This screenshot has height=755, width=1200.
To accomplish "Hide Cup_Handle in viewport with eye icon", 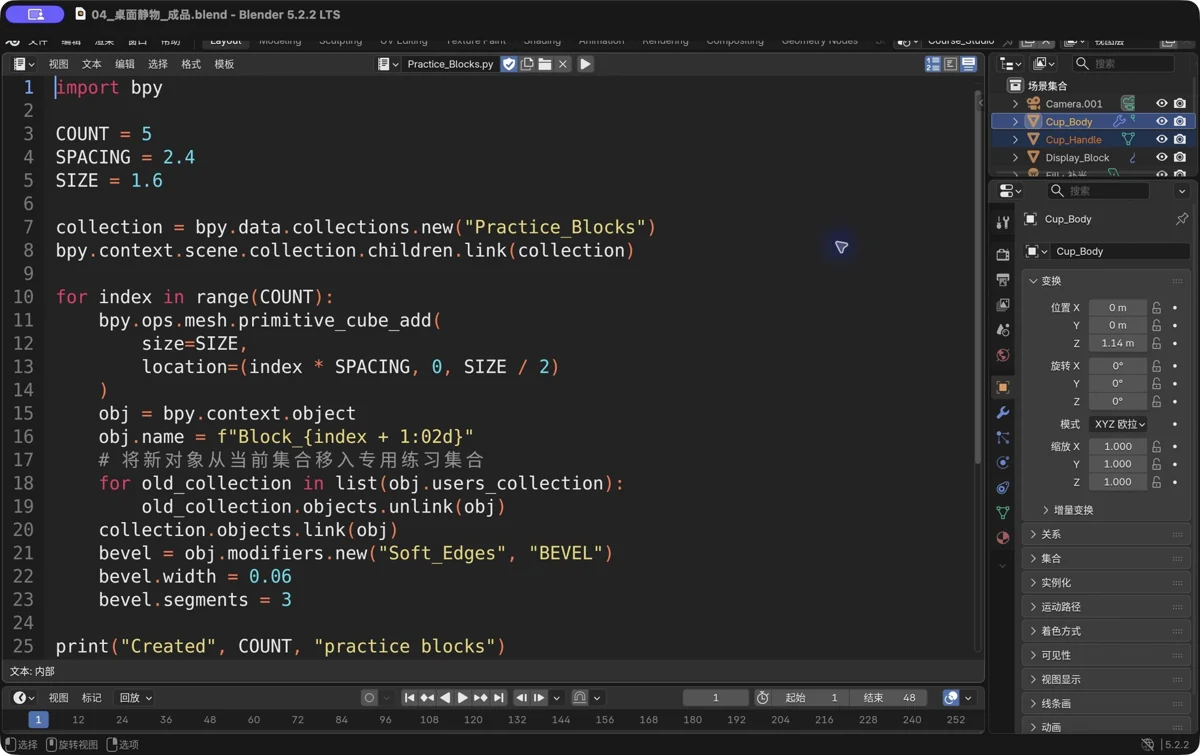I will pos(1162,140).
